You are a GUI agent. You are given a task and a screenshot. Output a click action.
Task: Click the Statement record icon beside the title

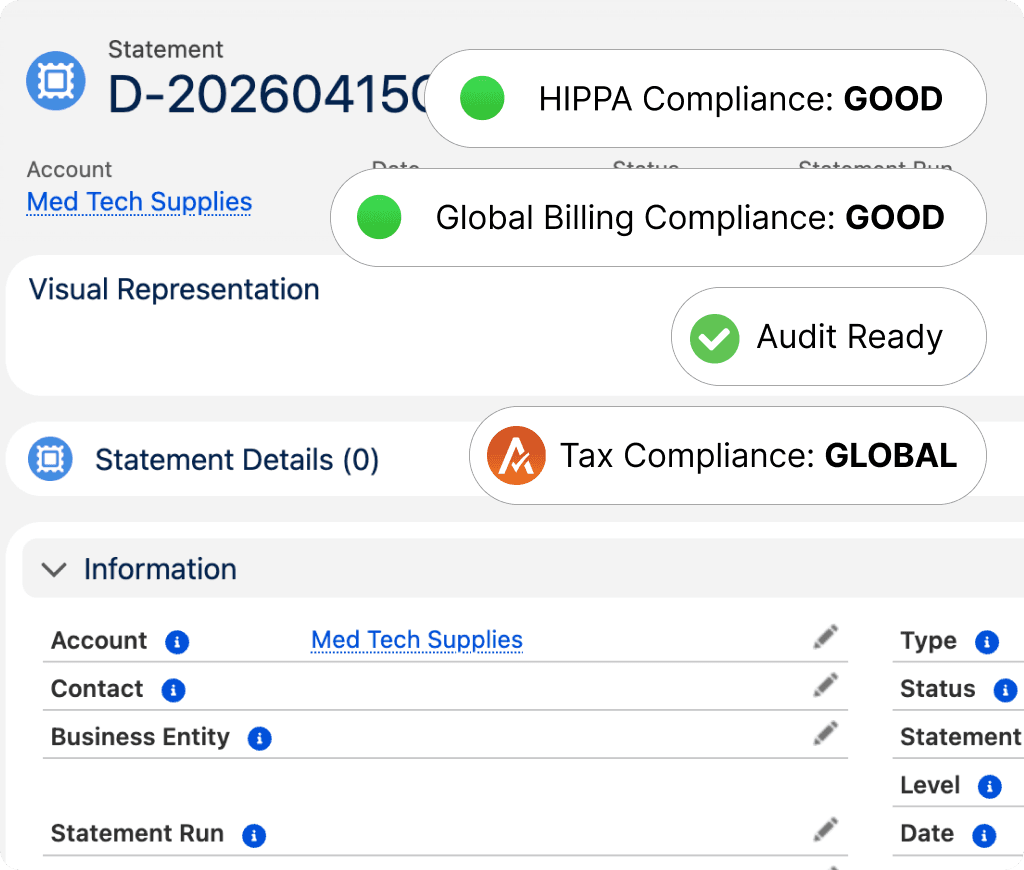click(56, 80)
